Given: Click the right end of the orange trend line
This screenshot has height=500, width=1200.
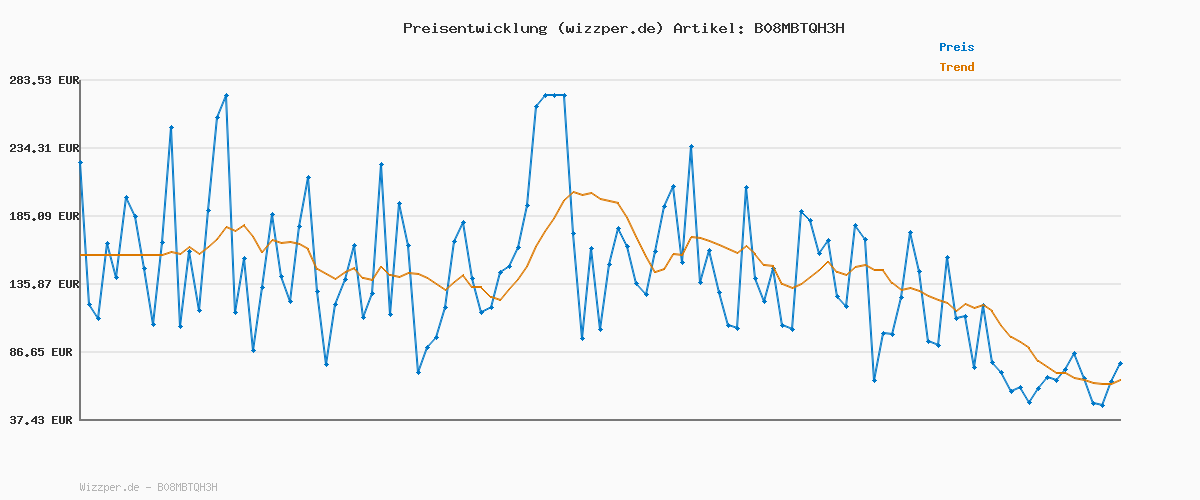Looking at the screenshot, I should point(1120,380).
